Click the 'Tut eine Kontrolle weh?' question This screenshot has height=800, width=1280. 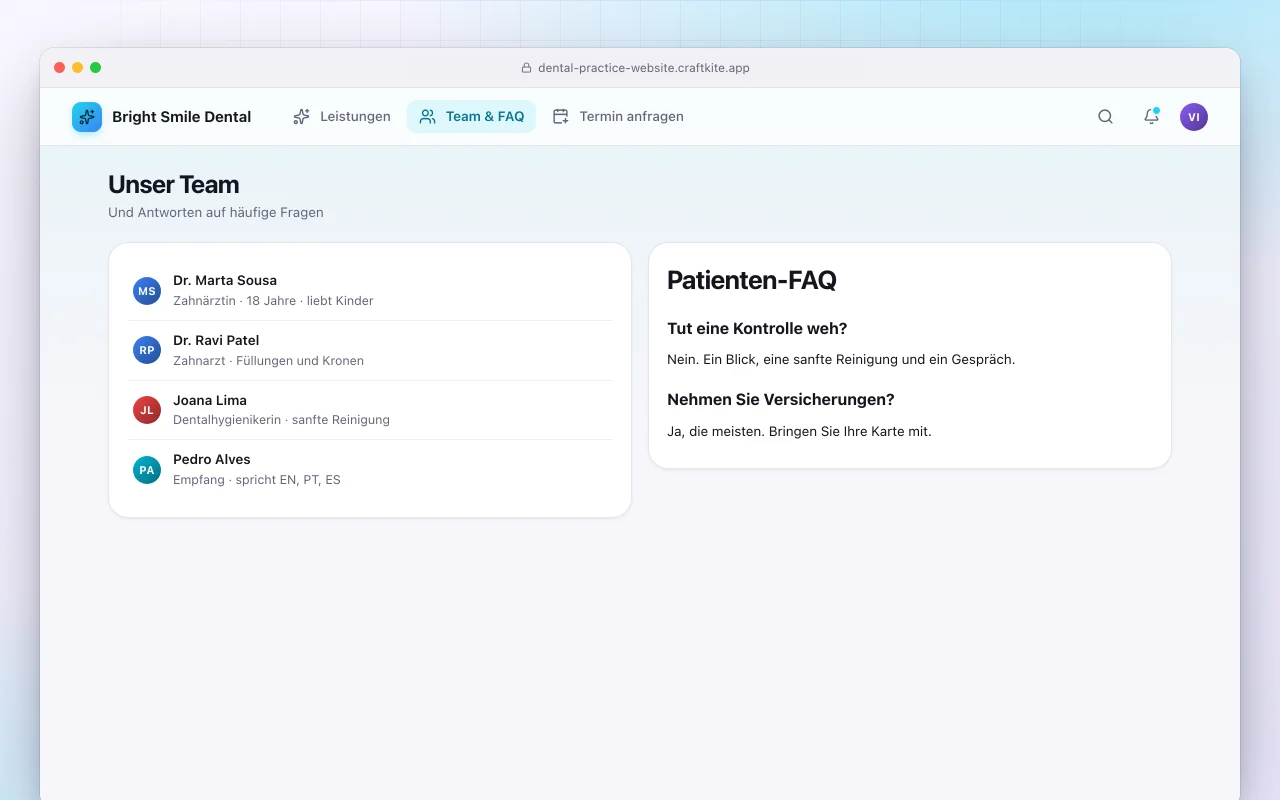pyautogui.click(x=757, y=329)
